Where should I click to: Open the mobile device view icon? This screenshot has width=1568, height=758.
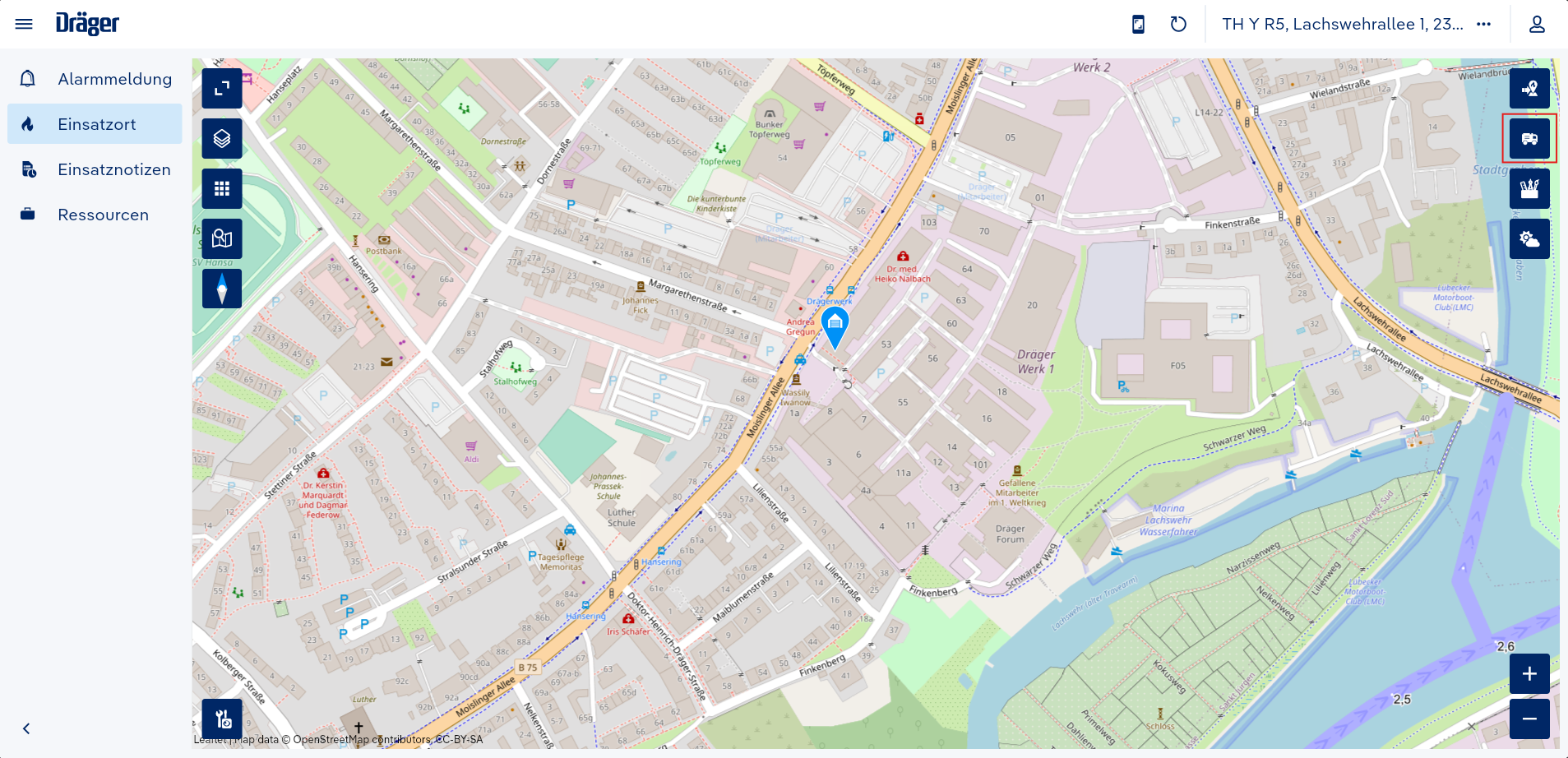click(x=1138, y=24)
